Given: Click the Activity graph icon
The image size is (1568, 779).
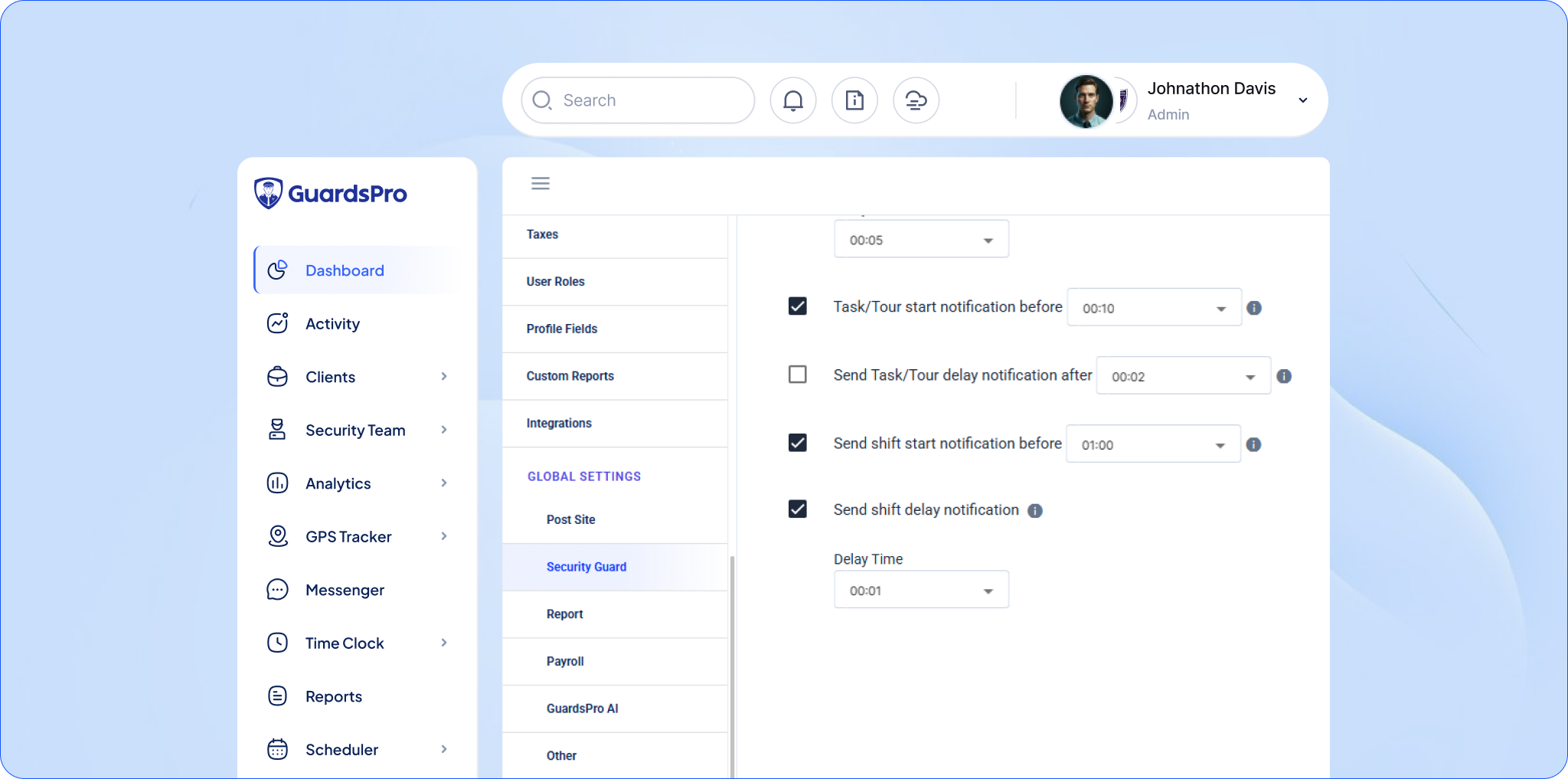Looking at the screenshot, I should 277,323.
